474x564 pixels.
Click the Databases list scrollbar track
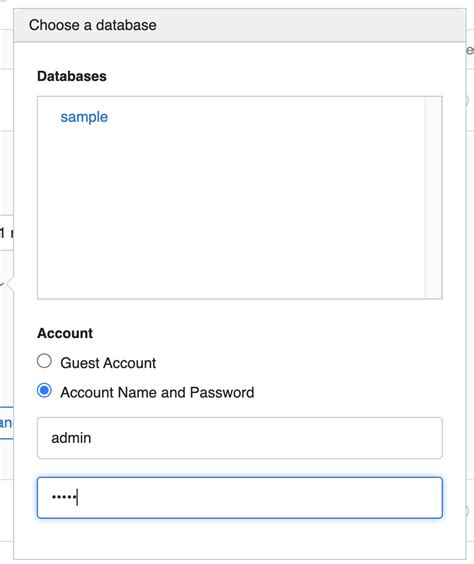pyautogui.click(x=433, y=197)
